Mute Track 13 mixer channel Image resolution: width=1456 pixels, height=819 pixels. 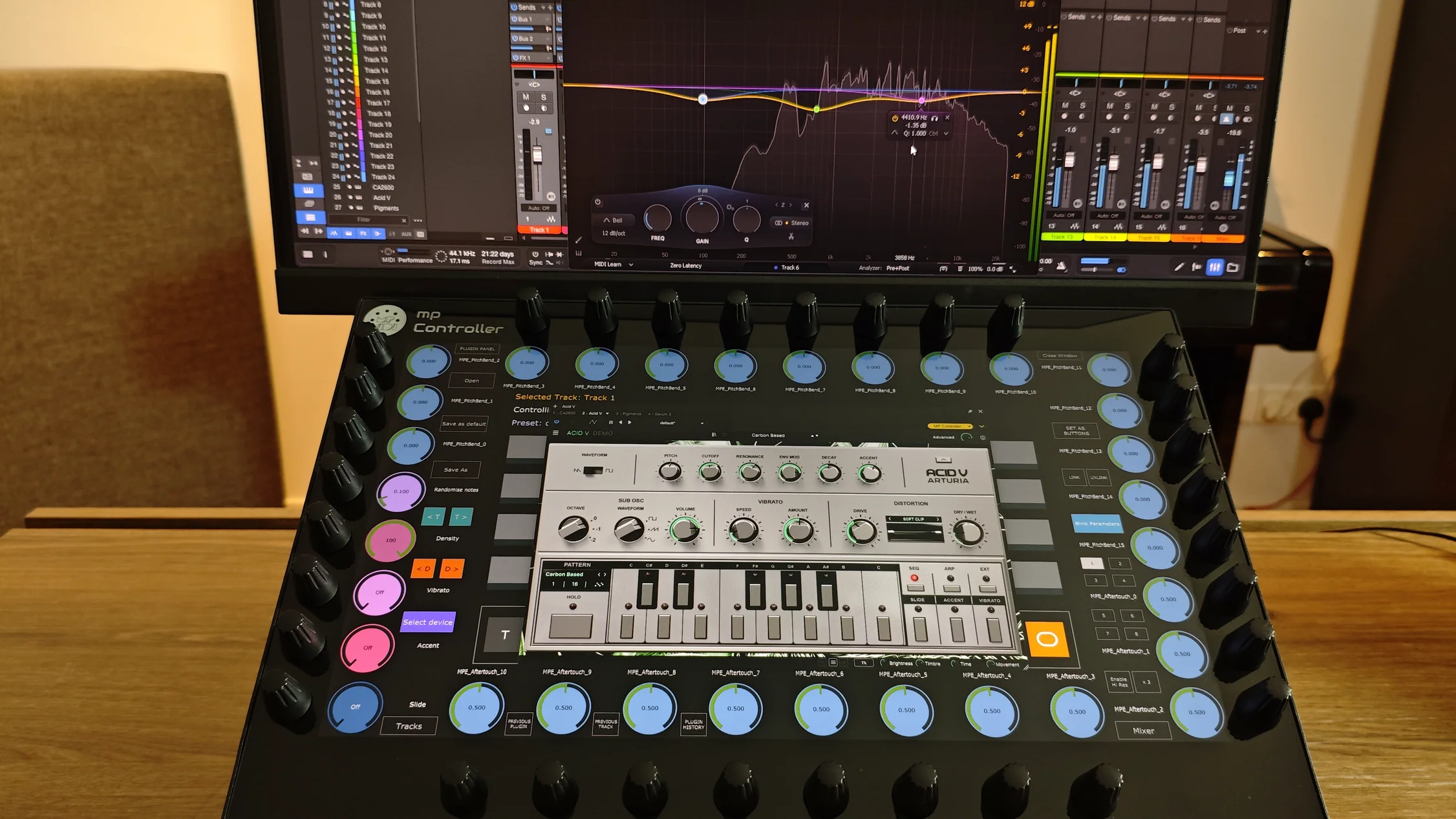(1065, 105)
